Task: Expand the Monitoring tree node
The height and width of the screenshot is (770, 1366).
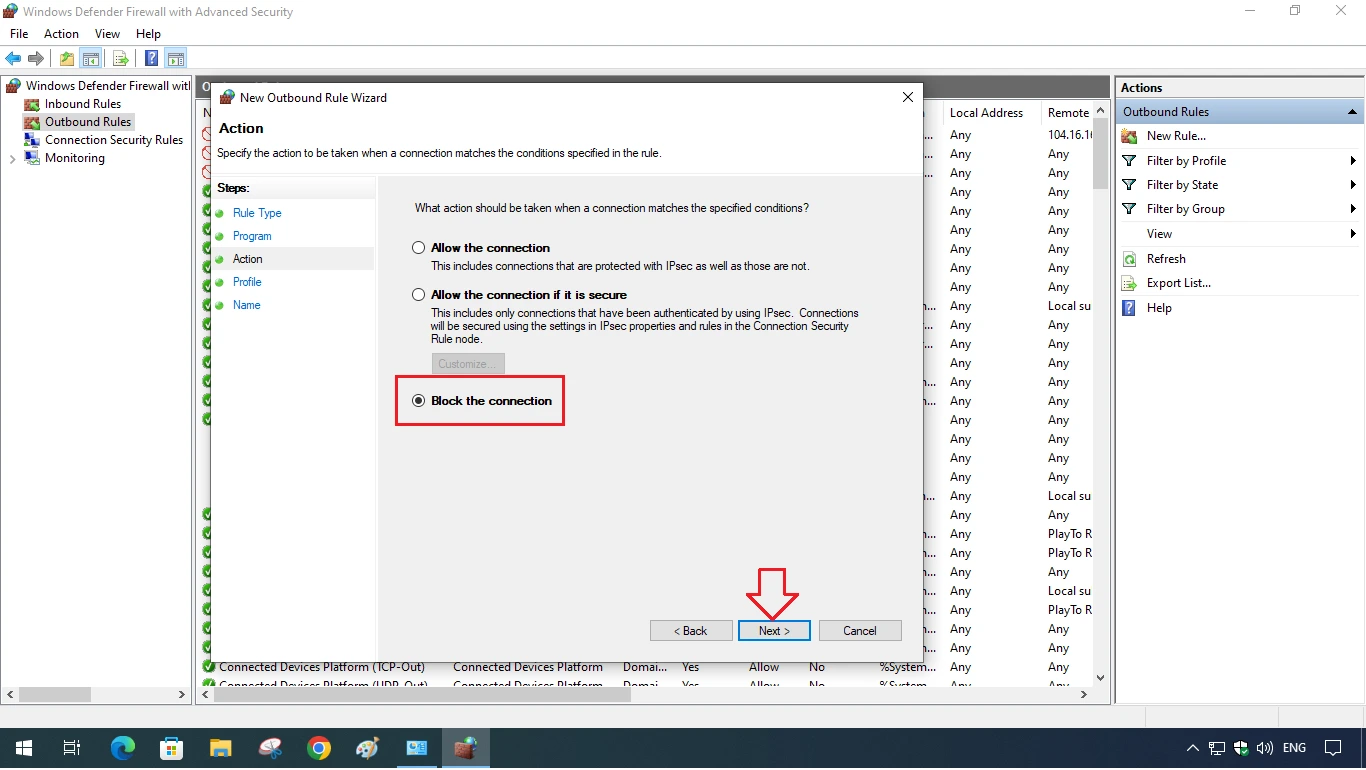Action: click(x=12, y=159)
